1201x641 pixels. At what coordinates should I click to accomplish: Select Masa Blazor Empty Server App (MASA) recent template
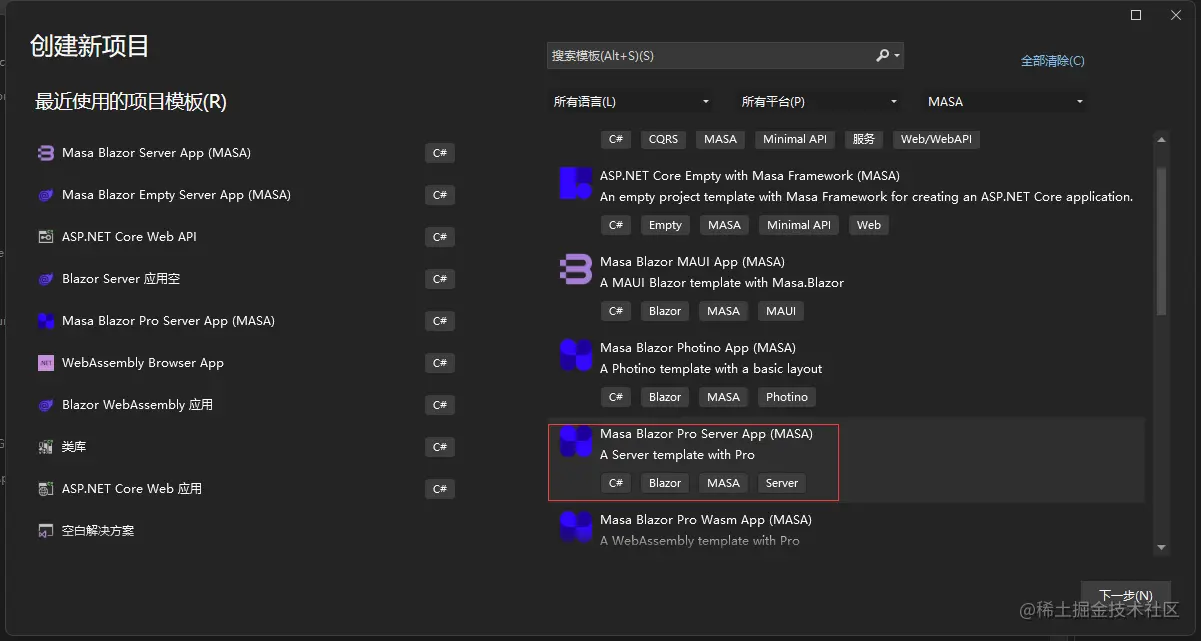point(176,195)
